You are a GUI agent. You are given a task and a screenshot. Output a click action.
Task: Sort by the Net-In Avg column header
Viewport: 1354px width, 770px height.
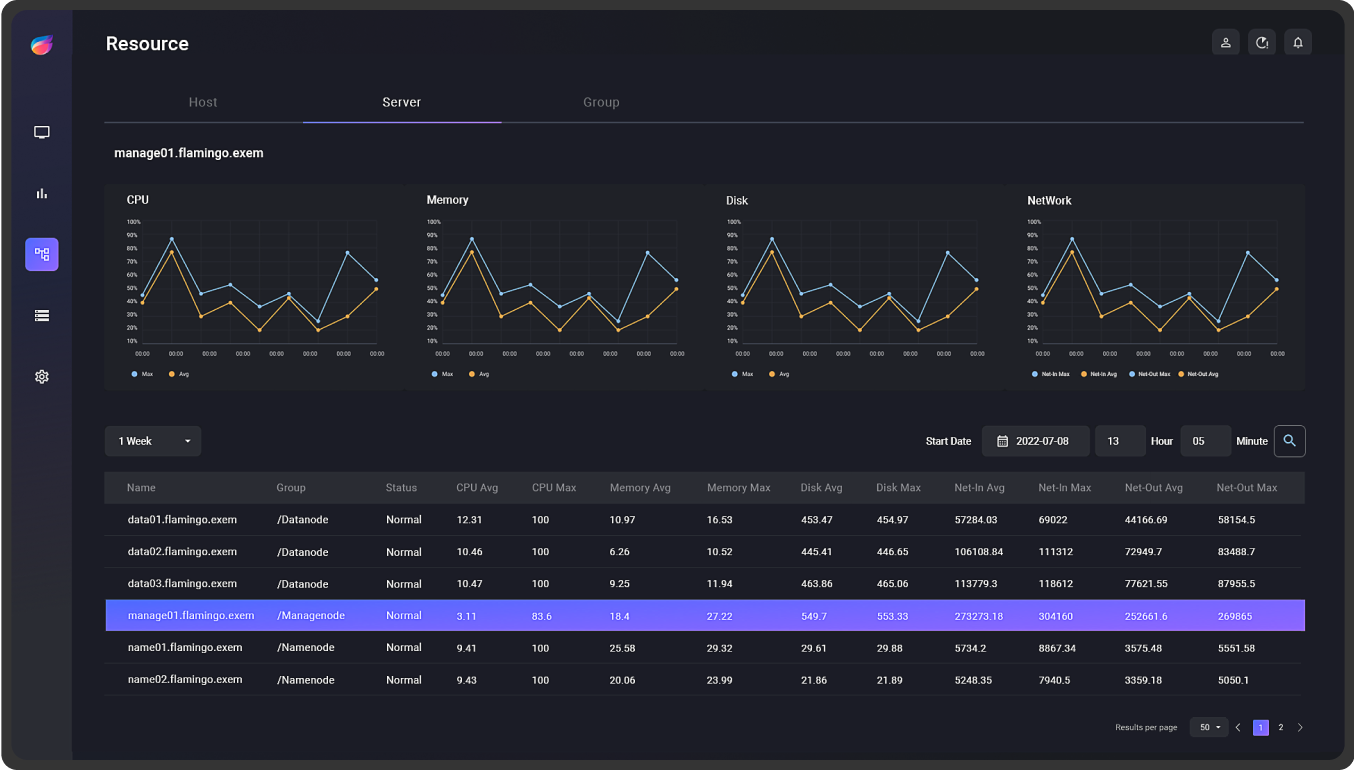(x=979, y=488)
